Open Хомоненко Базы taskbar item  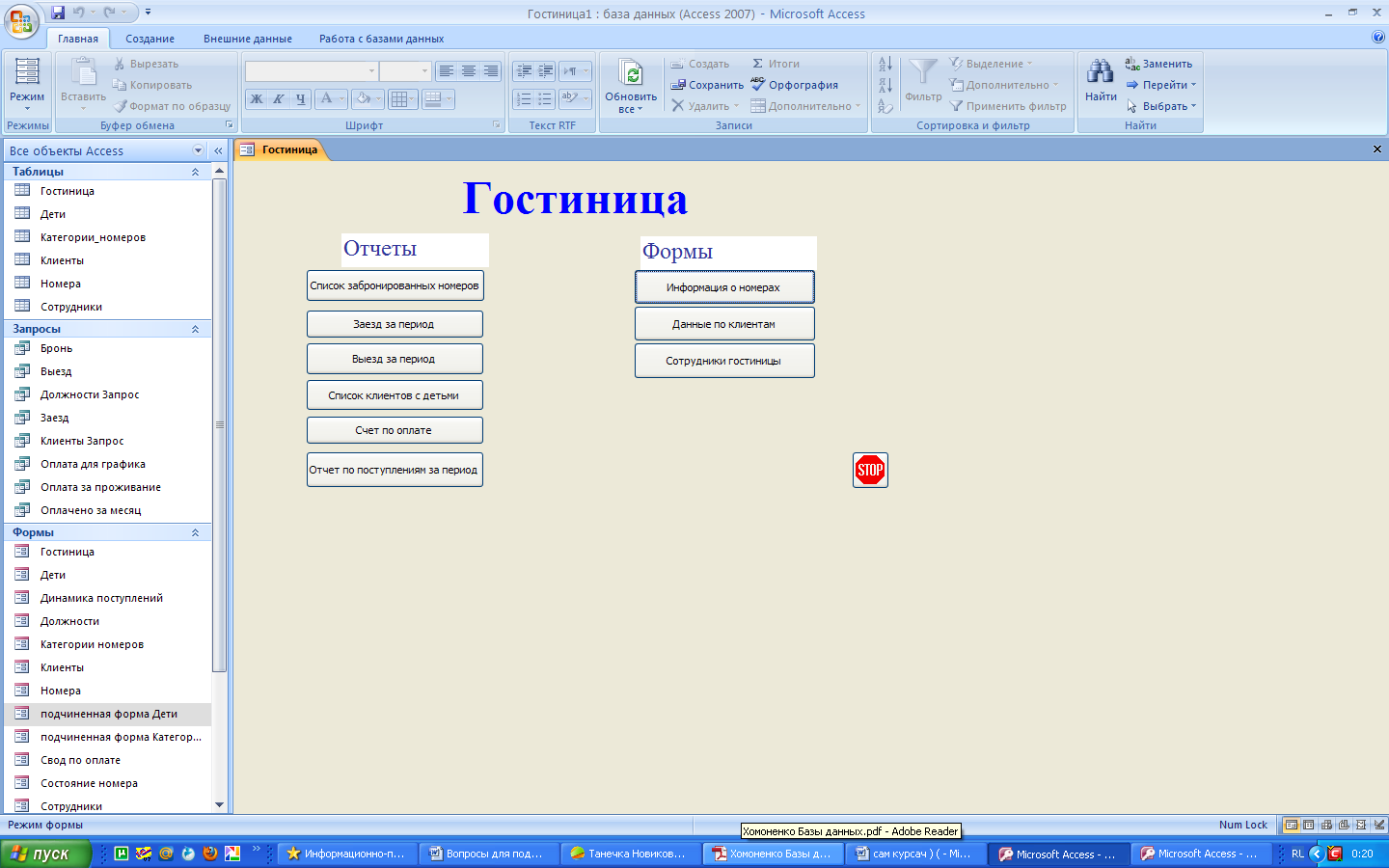[x=773, y=854]
